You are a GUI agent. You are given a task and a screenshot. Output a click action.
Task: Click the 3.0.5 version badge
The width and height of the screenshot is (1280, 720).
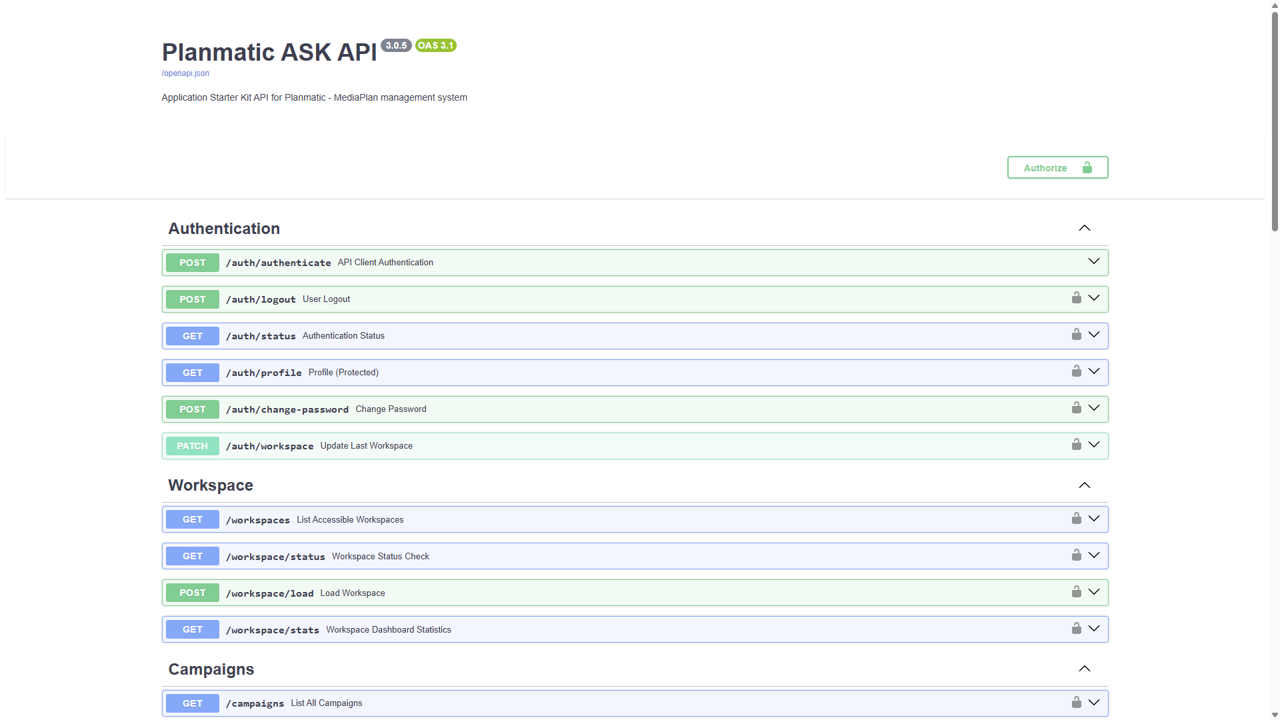pyautogui.click(x=396, y=45)
